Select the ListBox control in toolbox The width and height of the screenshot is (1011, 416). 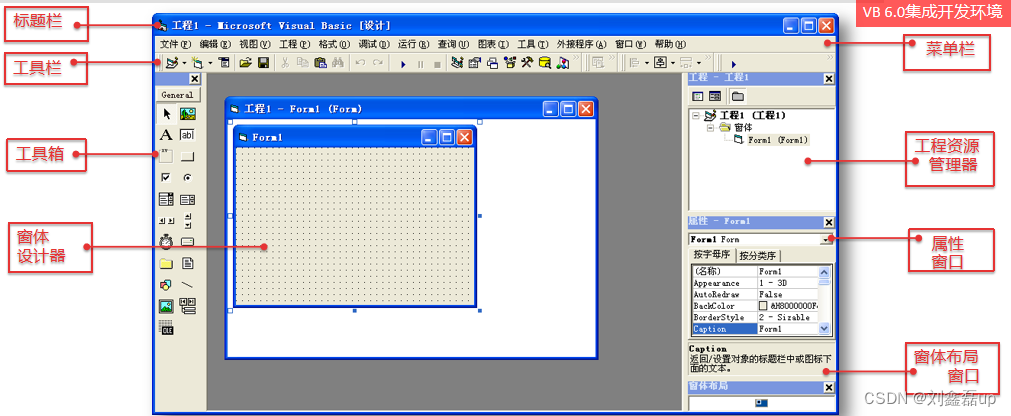(x=188, y=199)
